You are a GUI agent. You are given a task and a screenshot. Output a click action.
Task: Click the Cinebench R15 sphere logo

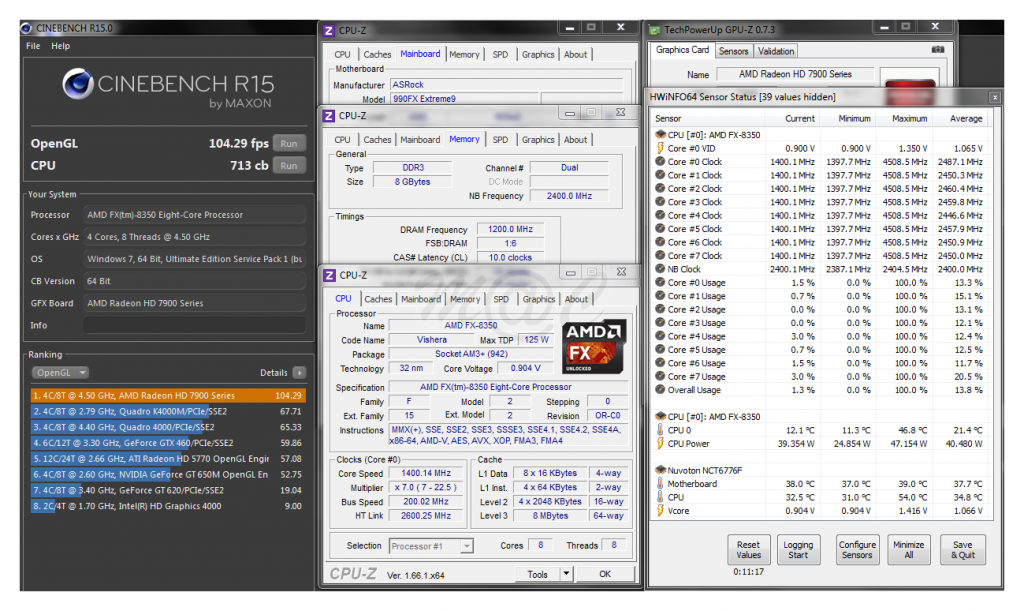pyautogui.click(x=78, y=84)
